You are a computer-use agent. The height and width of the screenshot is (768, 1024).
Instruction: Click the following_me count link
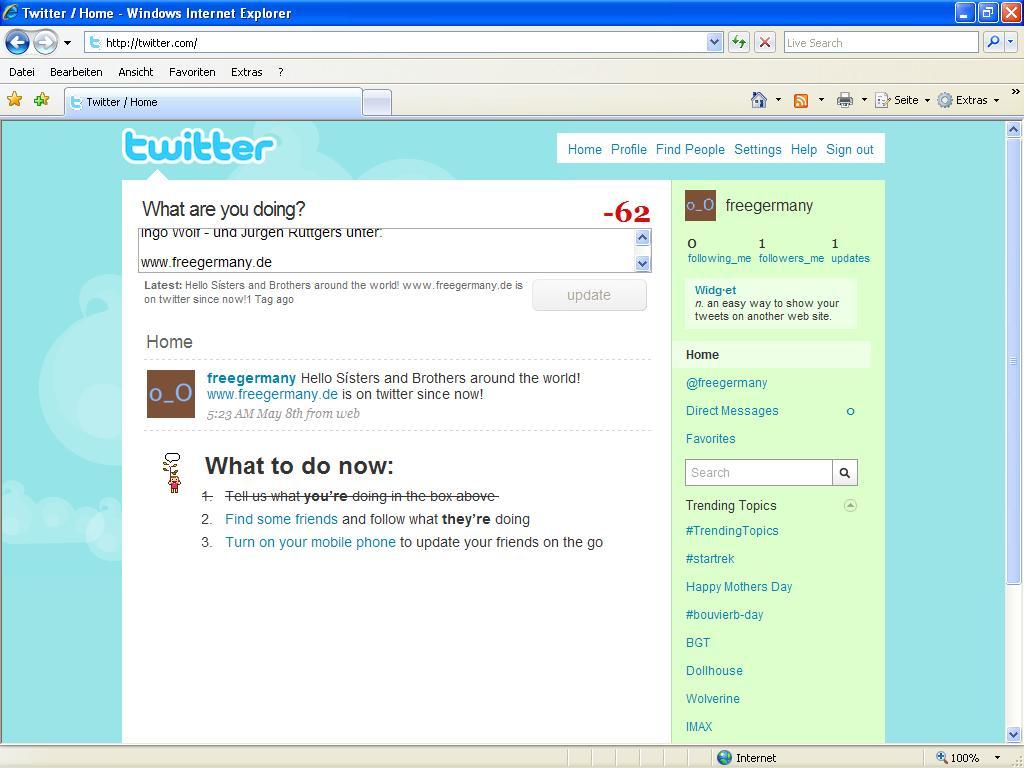(x=719, y=251)
